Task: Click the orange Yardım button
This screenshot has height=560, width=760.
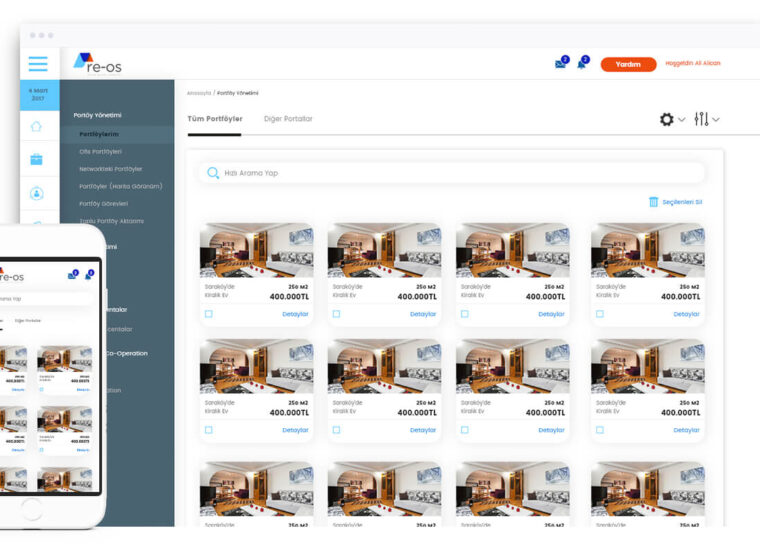Action: coord(628,64)
